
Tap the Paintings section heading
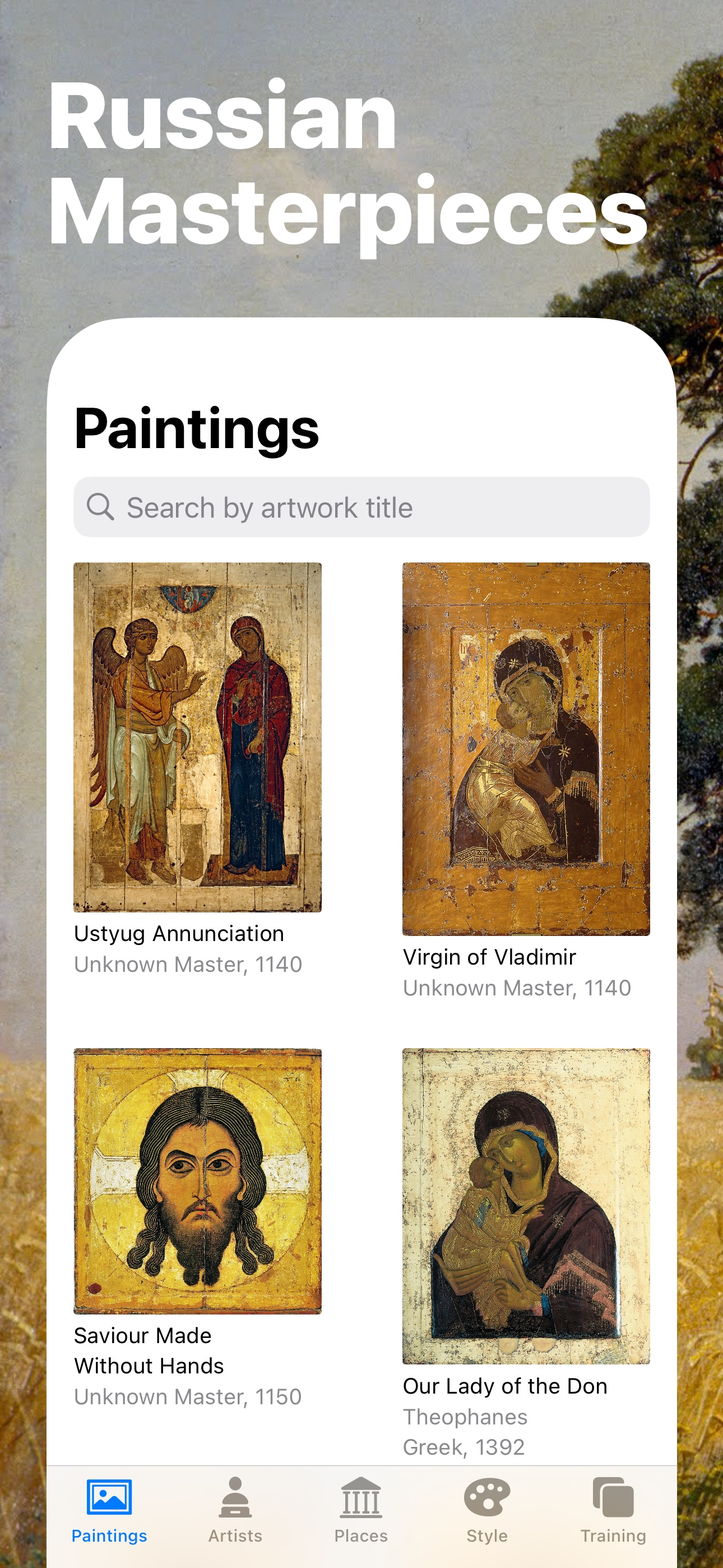click(x=197, y=428)
